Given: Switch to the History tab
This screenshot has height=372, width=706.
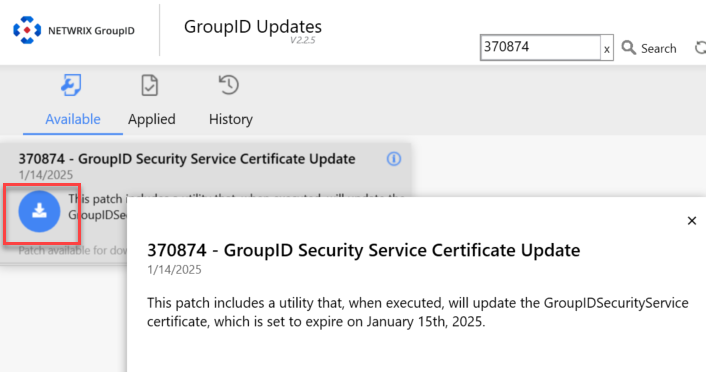Looking at the screenshot, I should (231, 103).
